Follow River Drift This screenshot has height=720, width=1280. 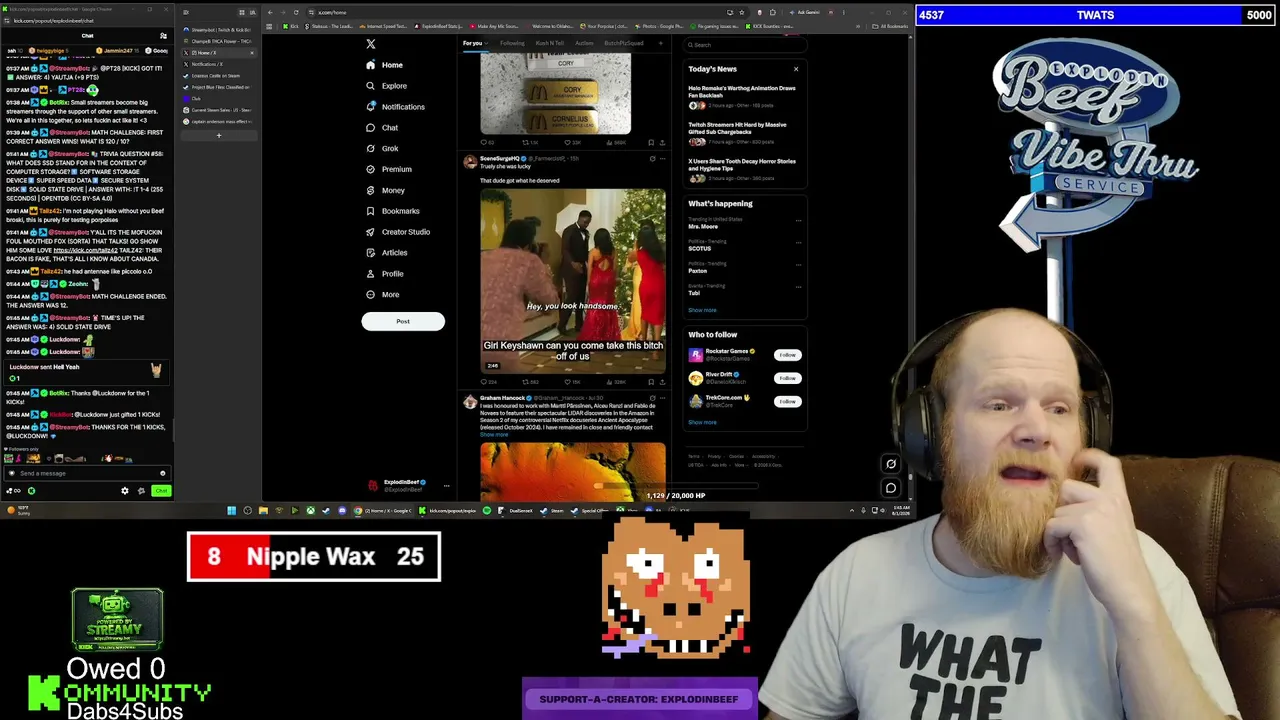tap(788, 378)
